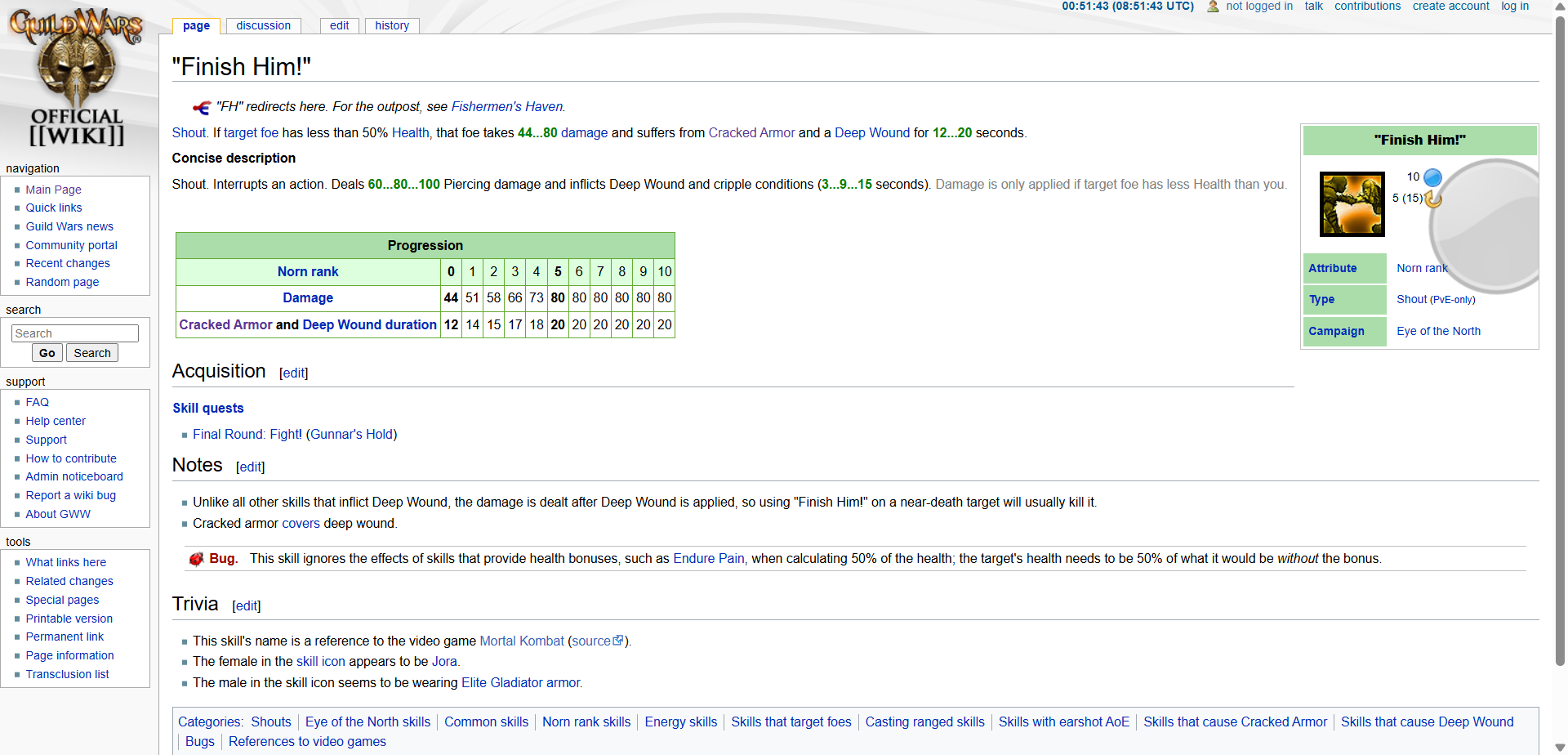Edit the Notes section
1568x755 pixels.
click(x=250, y=467)
